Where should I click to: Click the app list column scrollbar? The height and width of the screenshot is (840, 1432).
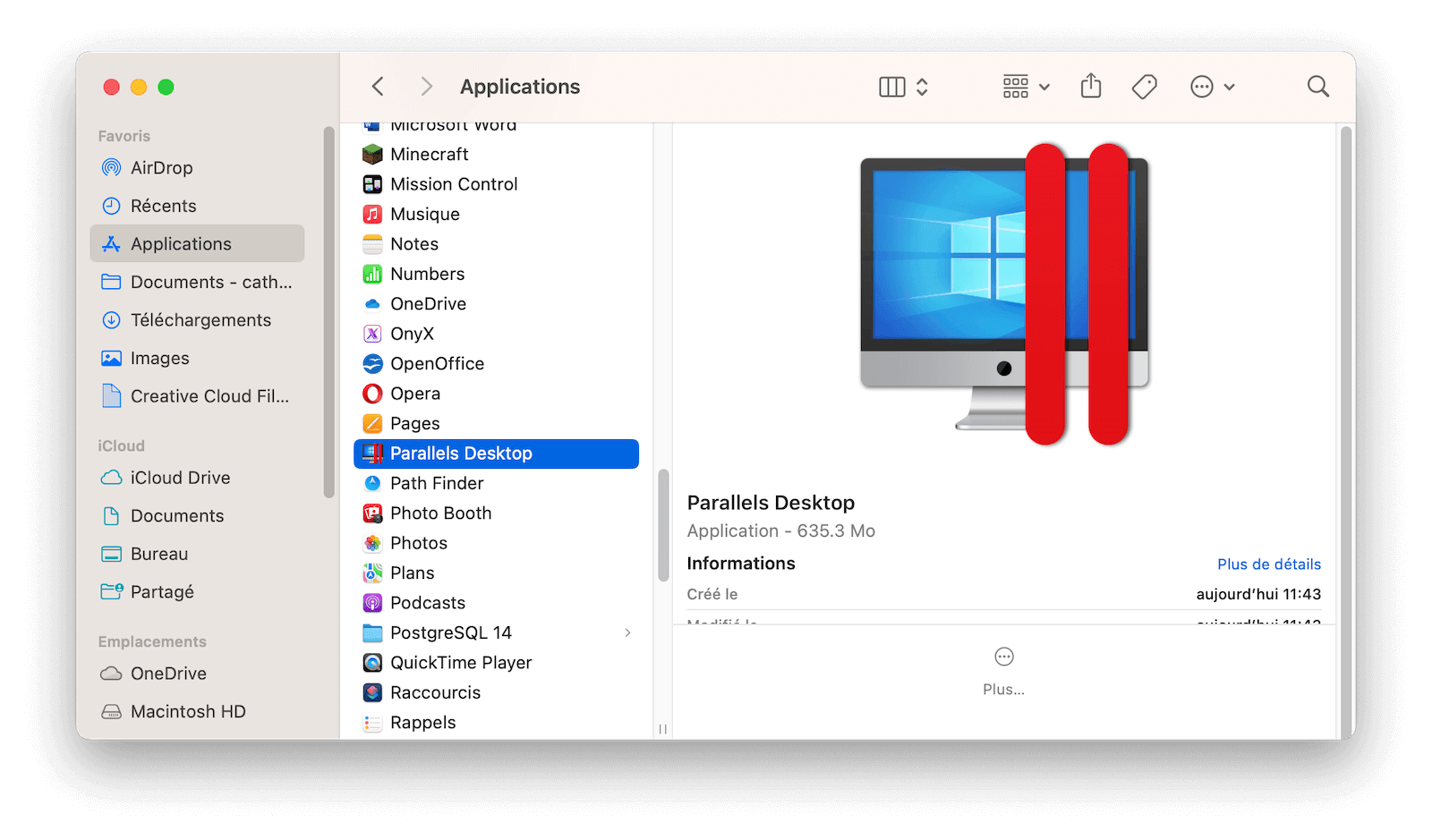click(x=663, y=526)
